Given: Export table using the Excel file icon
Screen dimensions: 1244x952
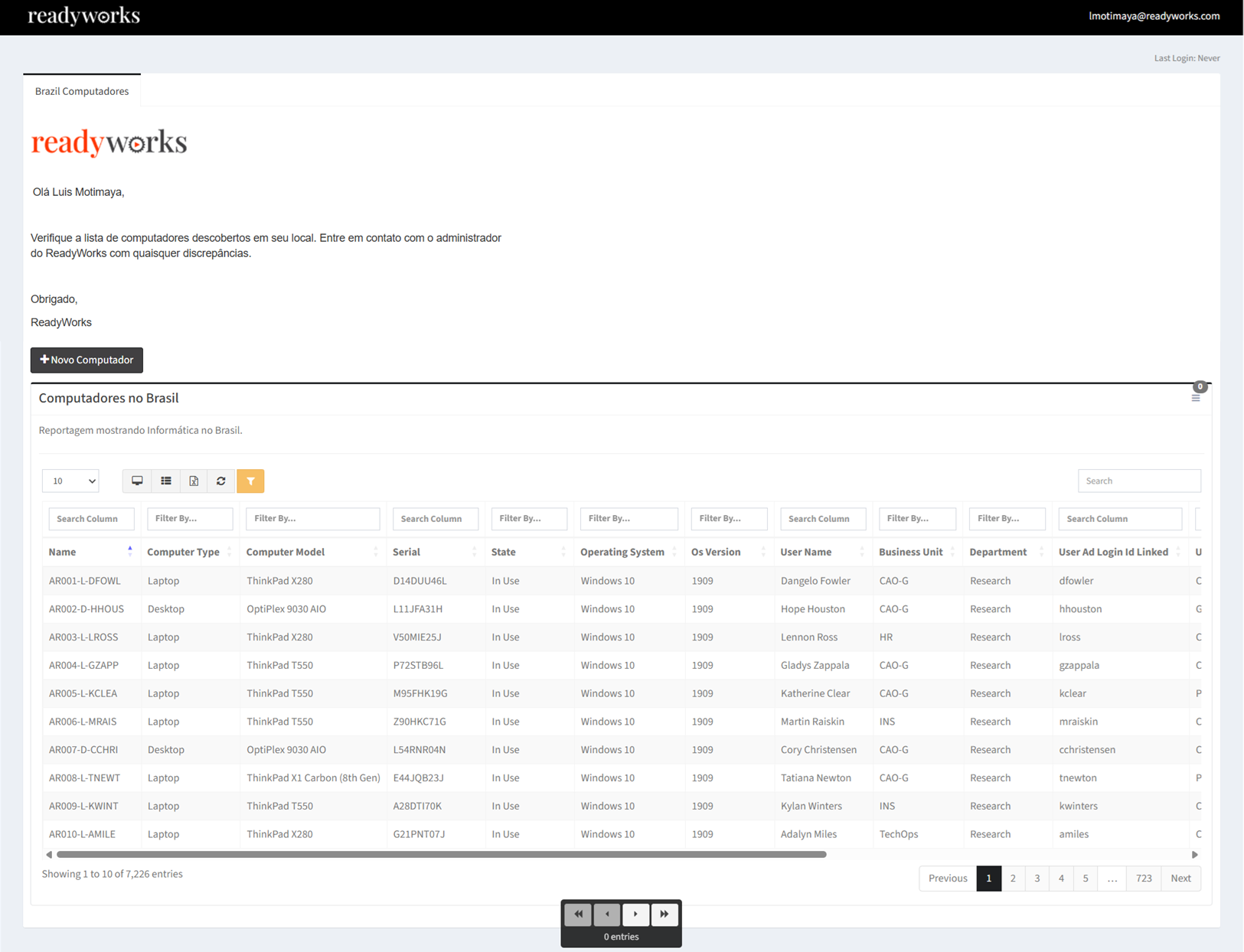Looking at the screenshot, I should coord(194,481).
